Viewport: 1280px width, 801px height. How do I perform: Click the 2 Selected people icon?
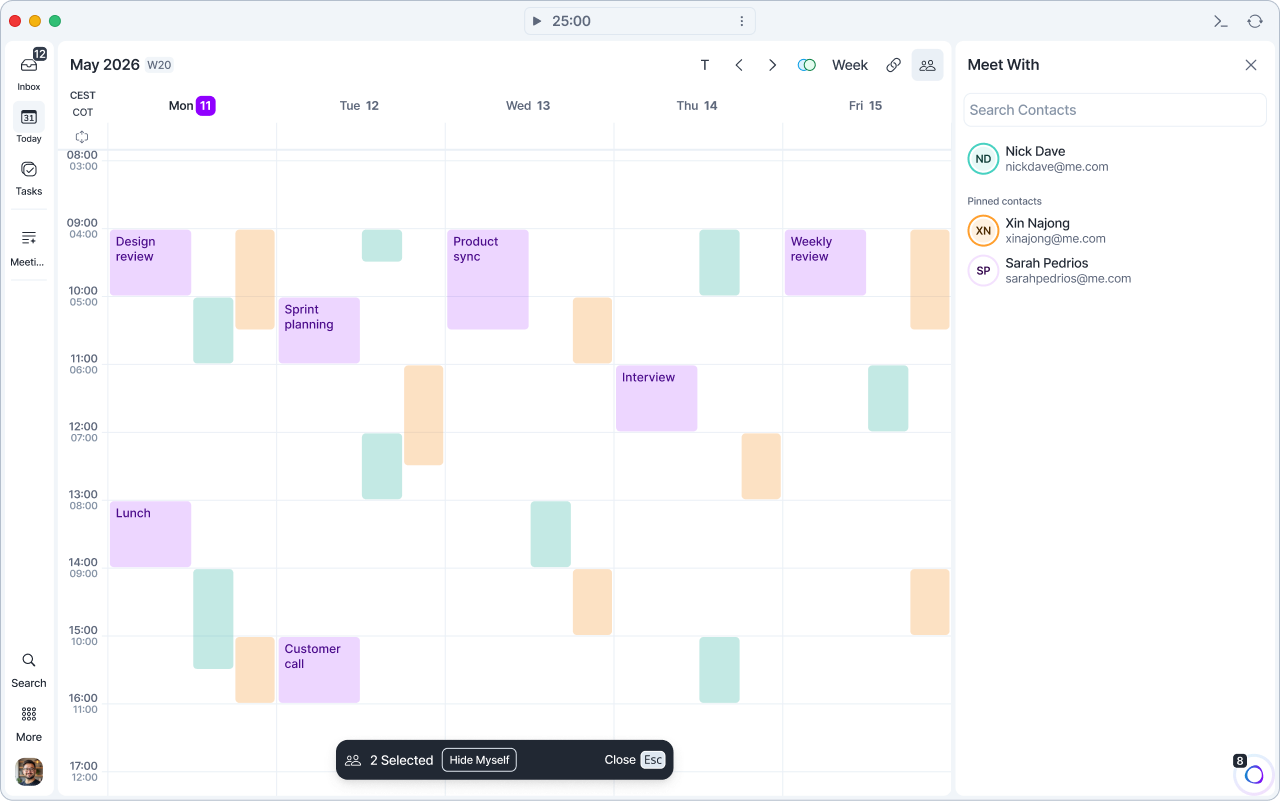pos(353,760)
